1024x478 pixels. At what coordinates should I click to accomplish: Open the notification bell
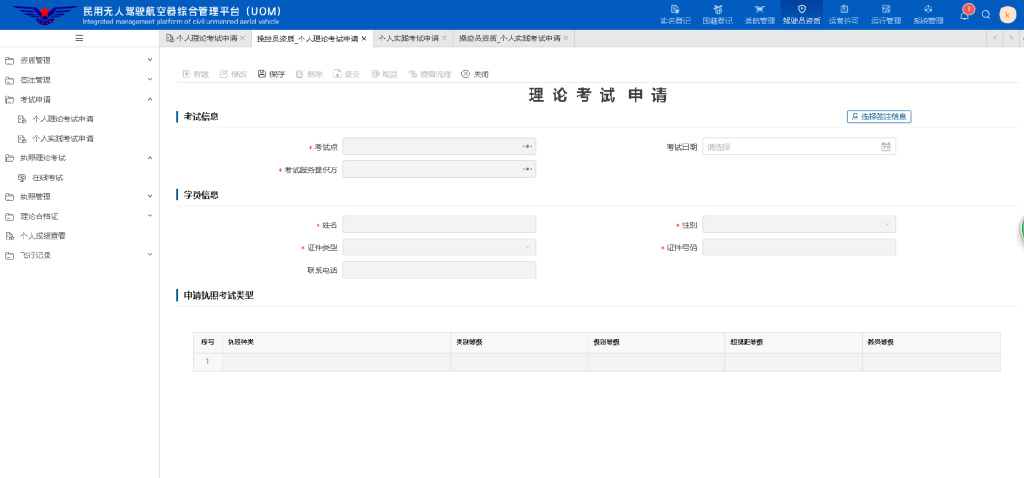coord(965,14)
